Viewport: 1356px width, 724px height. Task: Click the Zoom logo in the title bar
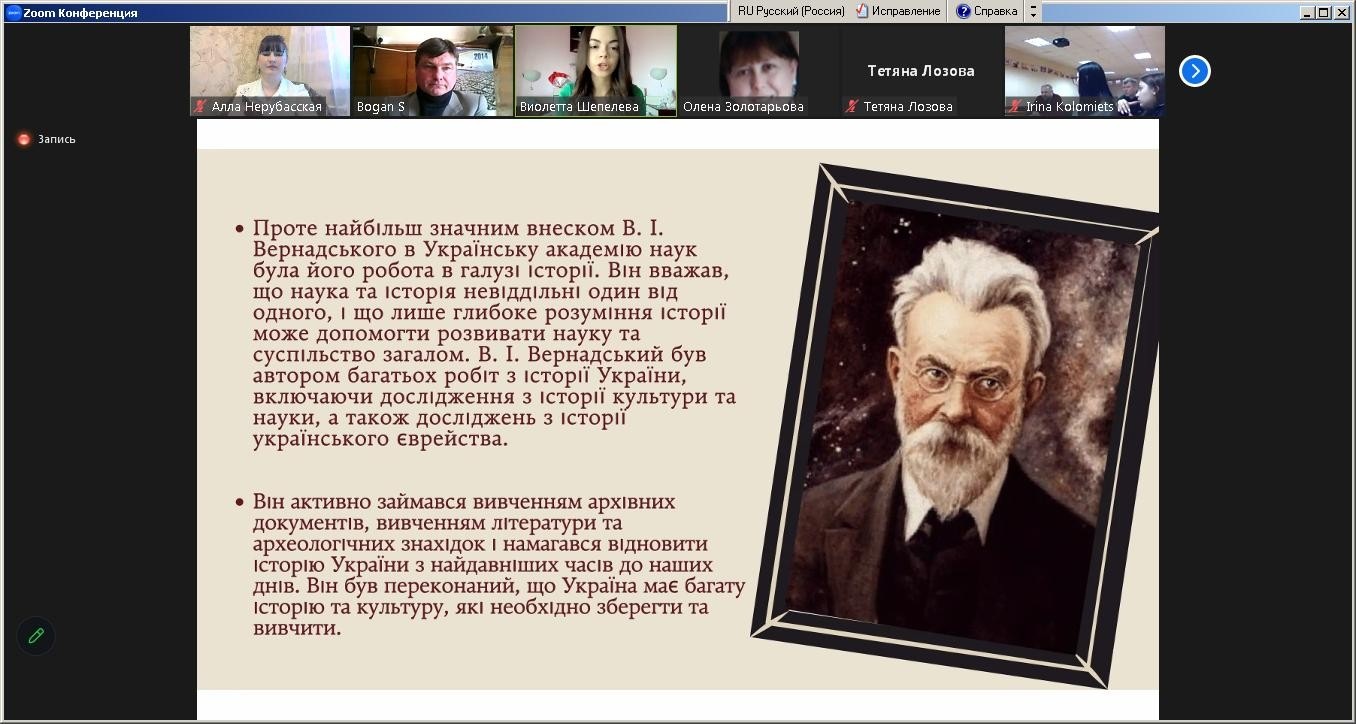pyautogui.click(x=14, y=13)
